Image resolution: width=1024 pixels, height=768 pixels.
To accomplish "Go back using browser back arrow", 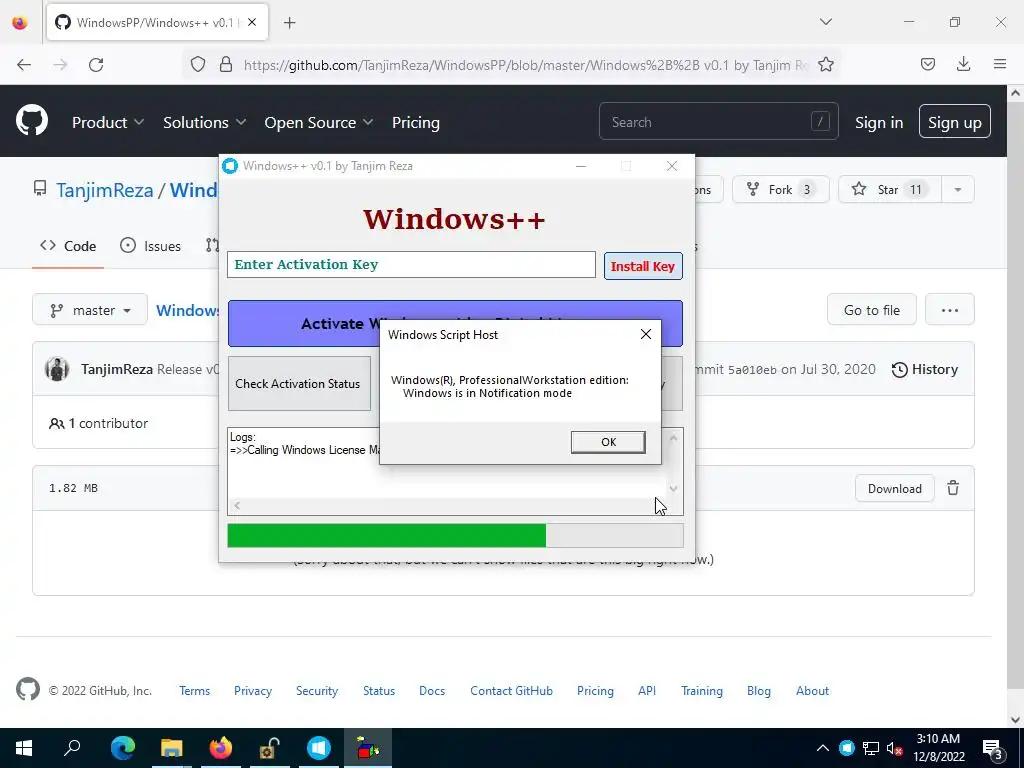I will [24, 65].
